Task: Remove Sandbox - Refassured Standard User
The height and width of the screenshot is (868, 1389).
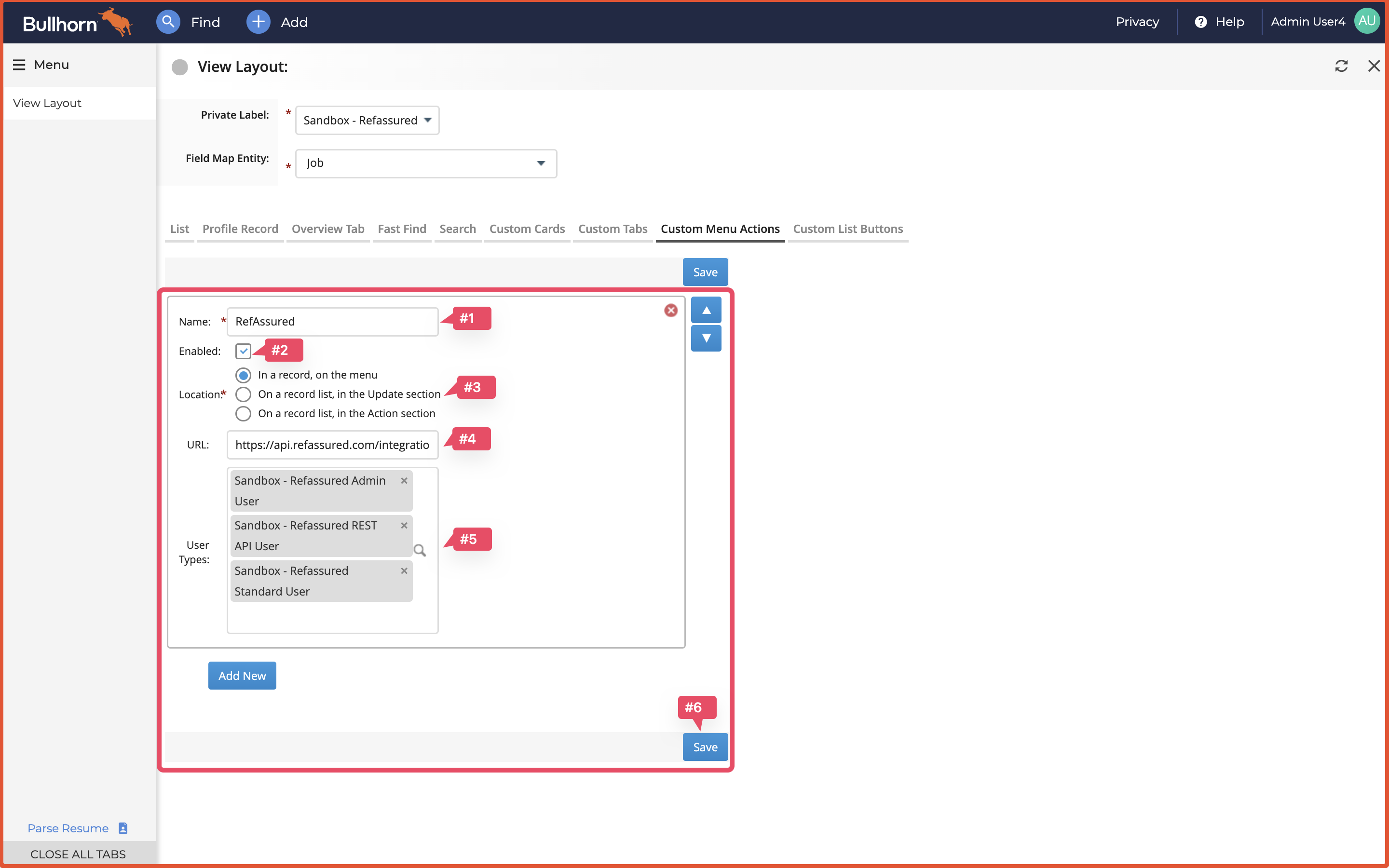Action: [404, 570]
